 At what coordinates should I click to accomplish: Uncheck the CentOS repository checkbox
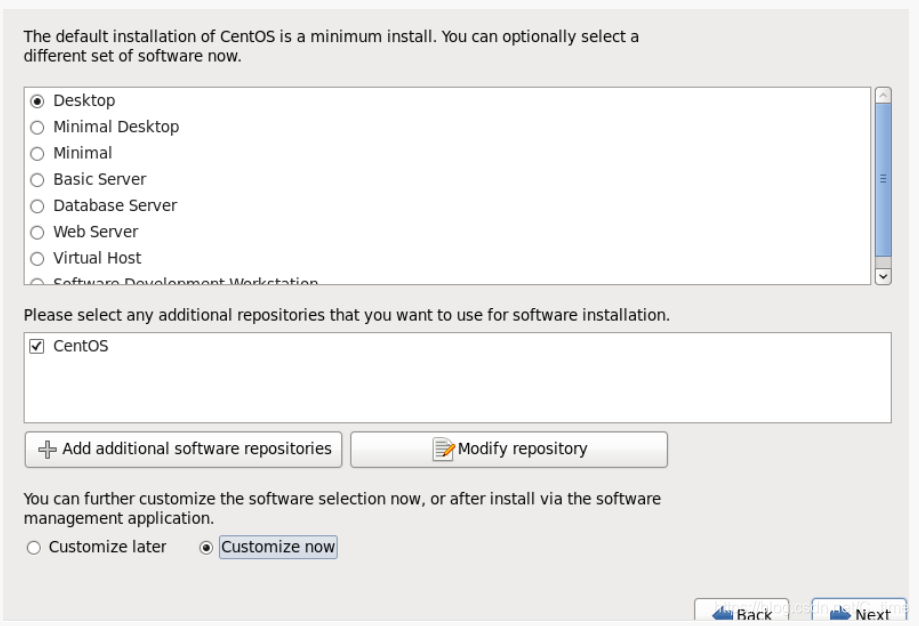(37, 346)
